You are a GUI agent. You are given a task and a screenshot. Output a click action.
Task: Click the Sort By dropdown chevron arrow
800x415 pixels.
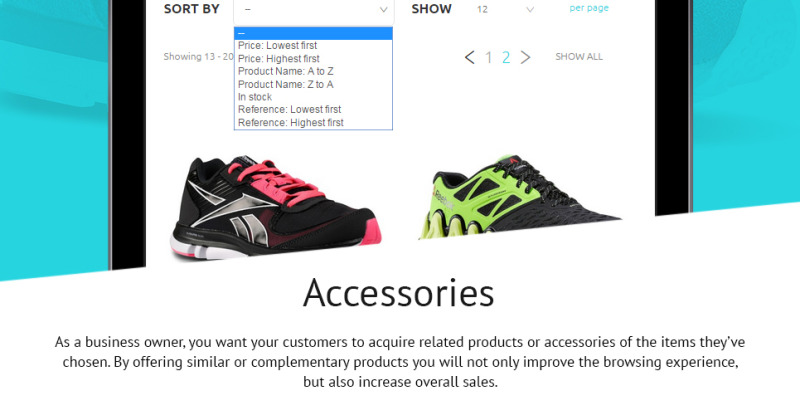click(383, 10)
